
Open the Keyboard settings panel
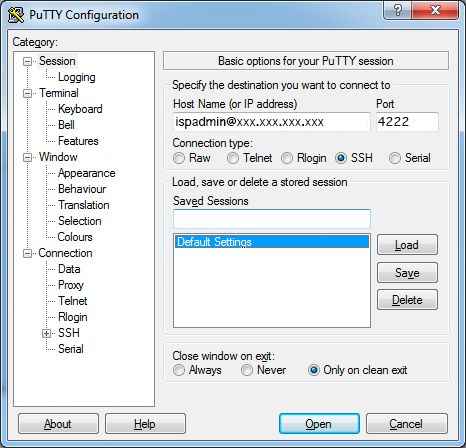click(80, 109)
